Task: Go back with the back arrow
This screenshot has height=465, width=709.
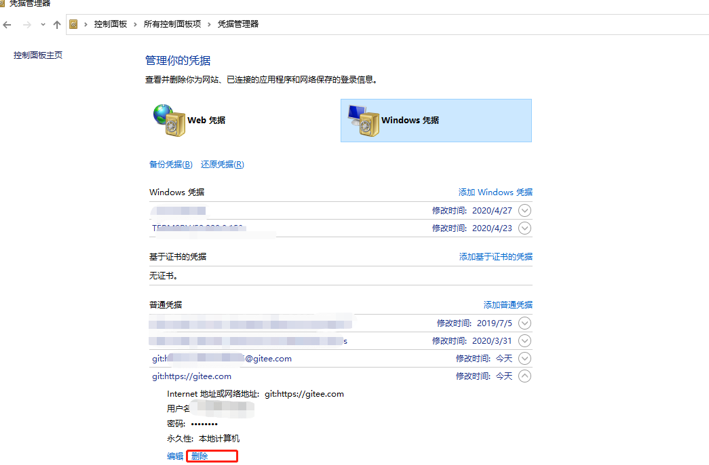Action: click(7, 25)
